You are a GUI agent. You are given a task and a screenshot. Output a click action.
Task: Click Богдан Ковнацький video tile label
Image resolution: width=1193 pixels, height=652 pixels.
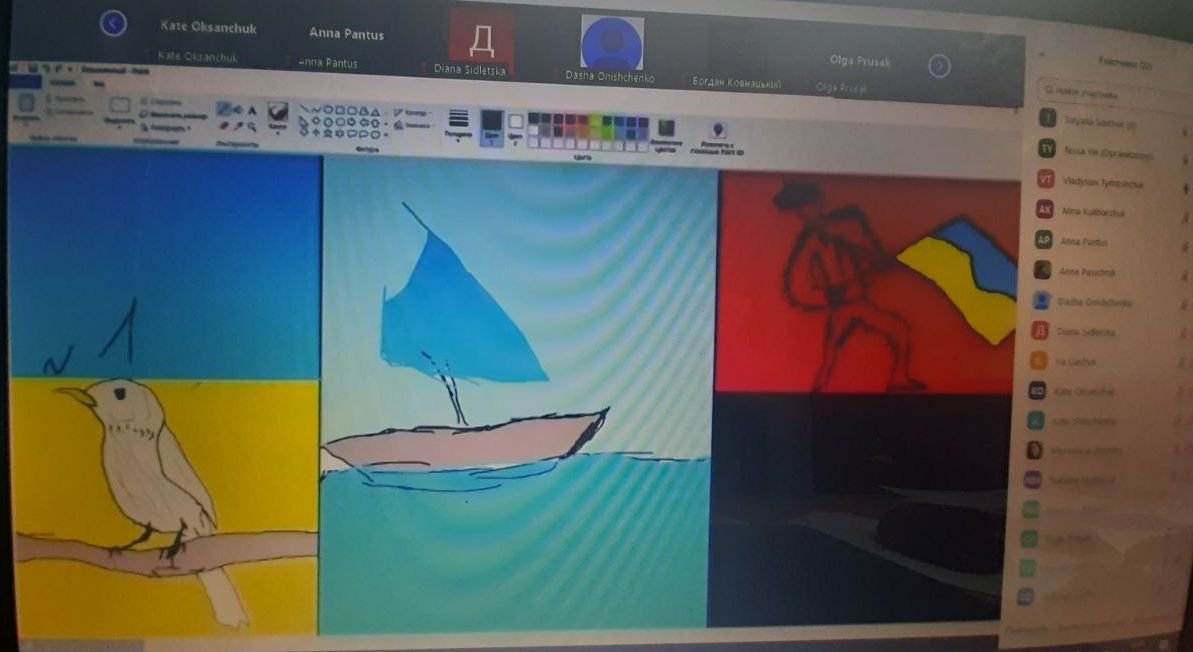pyautogui.click(x=736, y=83)
